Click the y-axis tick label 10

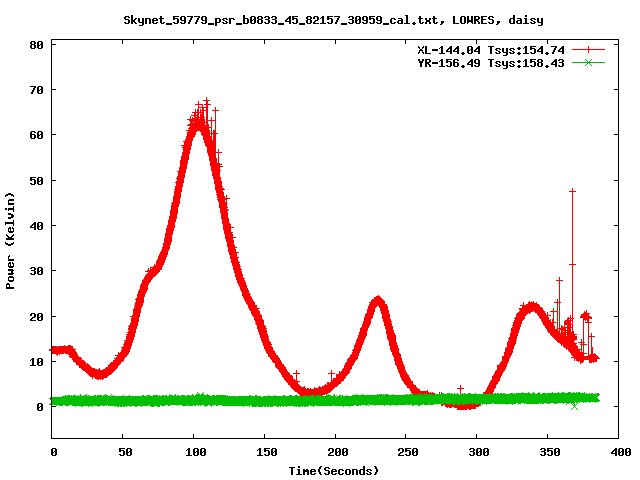point(36,362)
